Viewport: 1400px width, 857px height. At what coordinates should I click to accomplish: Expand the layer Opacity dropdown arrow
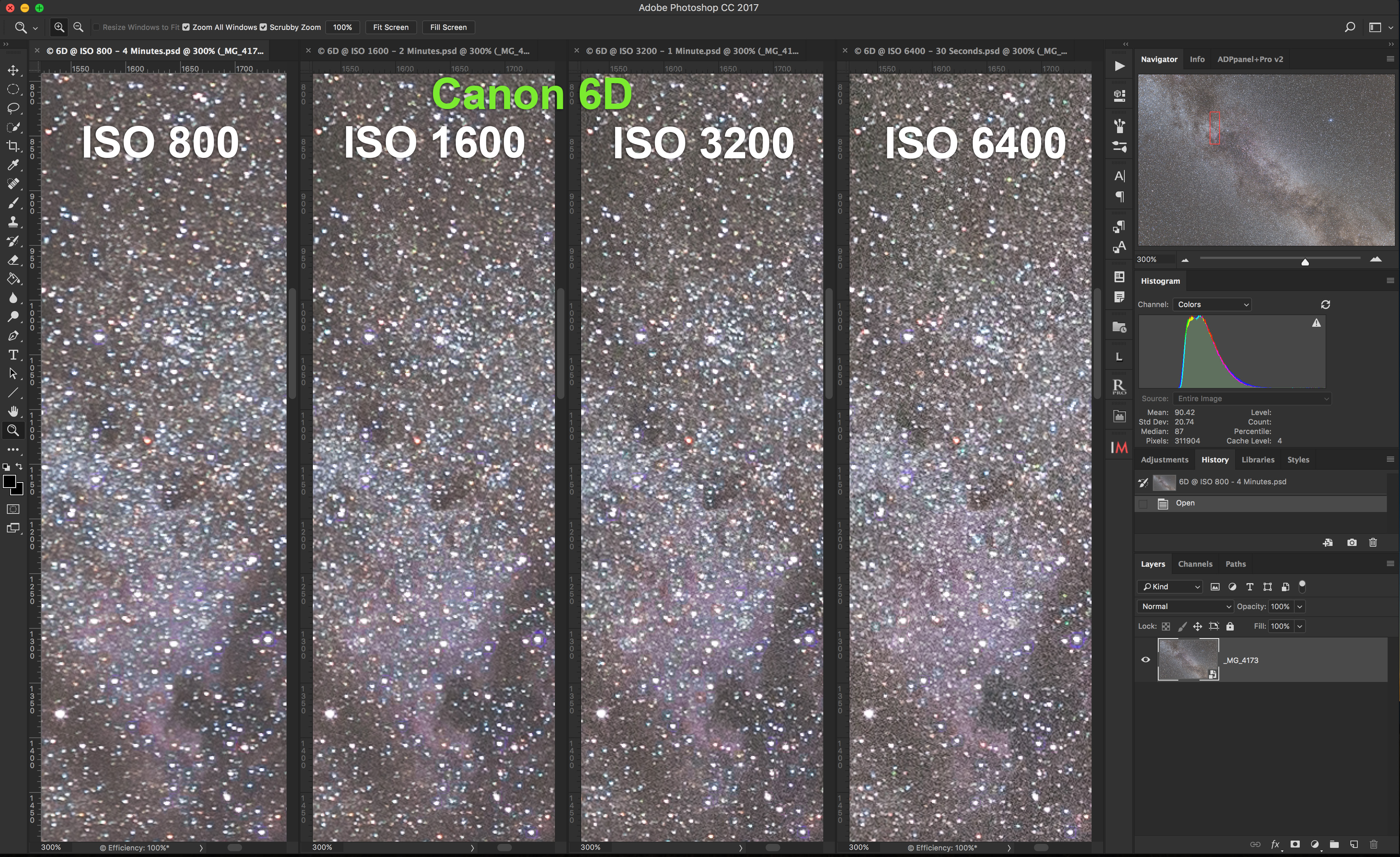[x=1299, y=606]
